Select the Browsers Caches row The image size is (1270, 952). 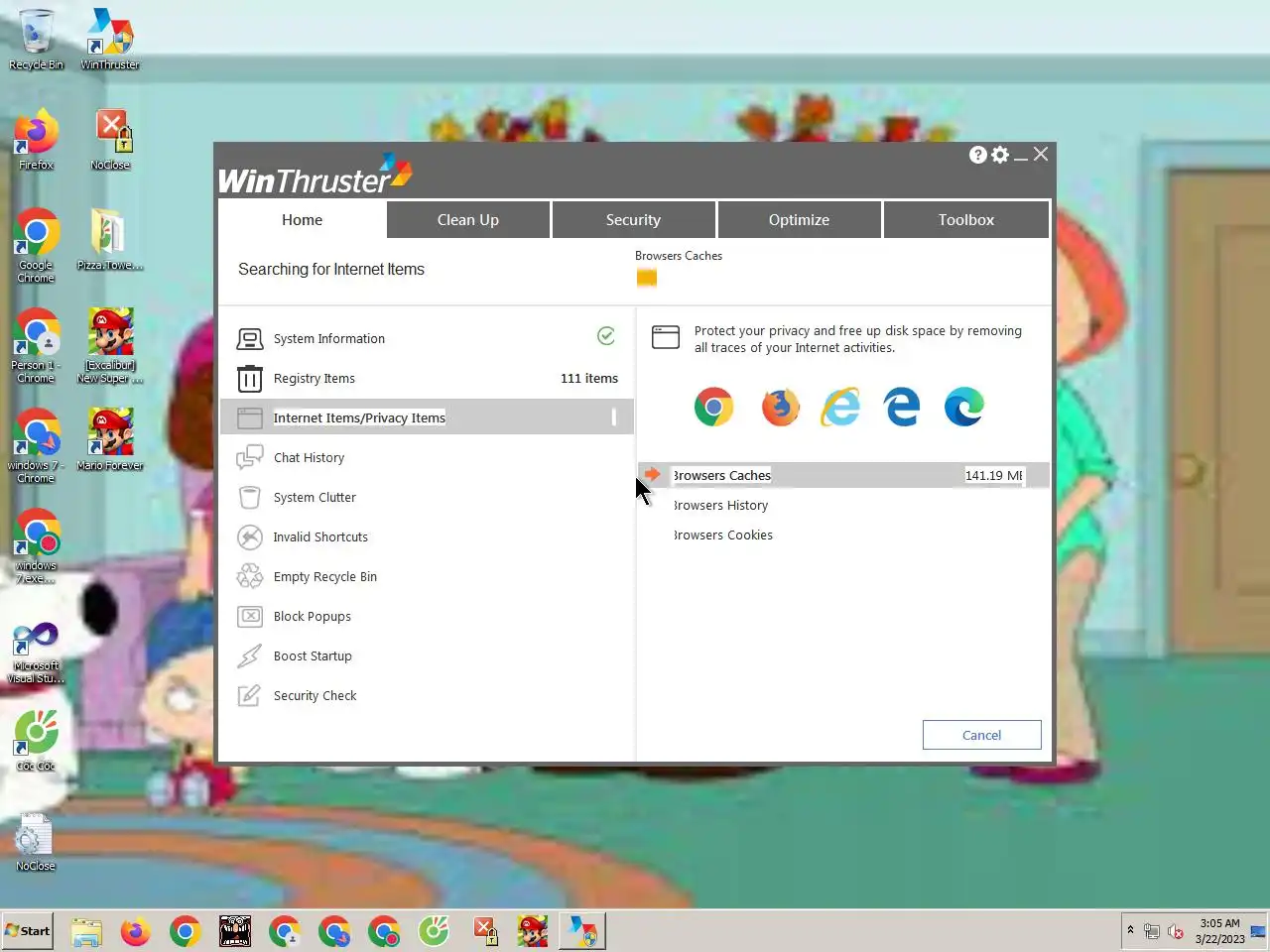tap(843, 475)
